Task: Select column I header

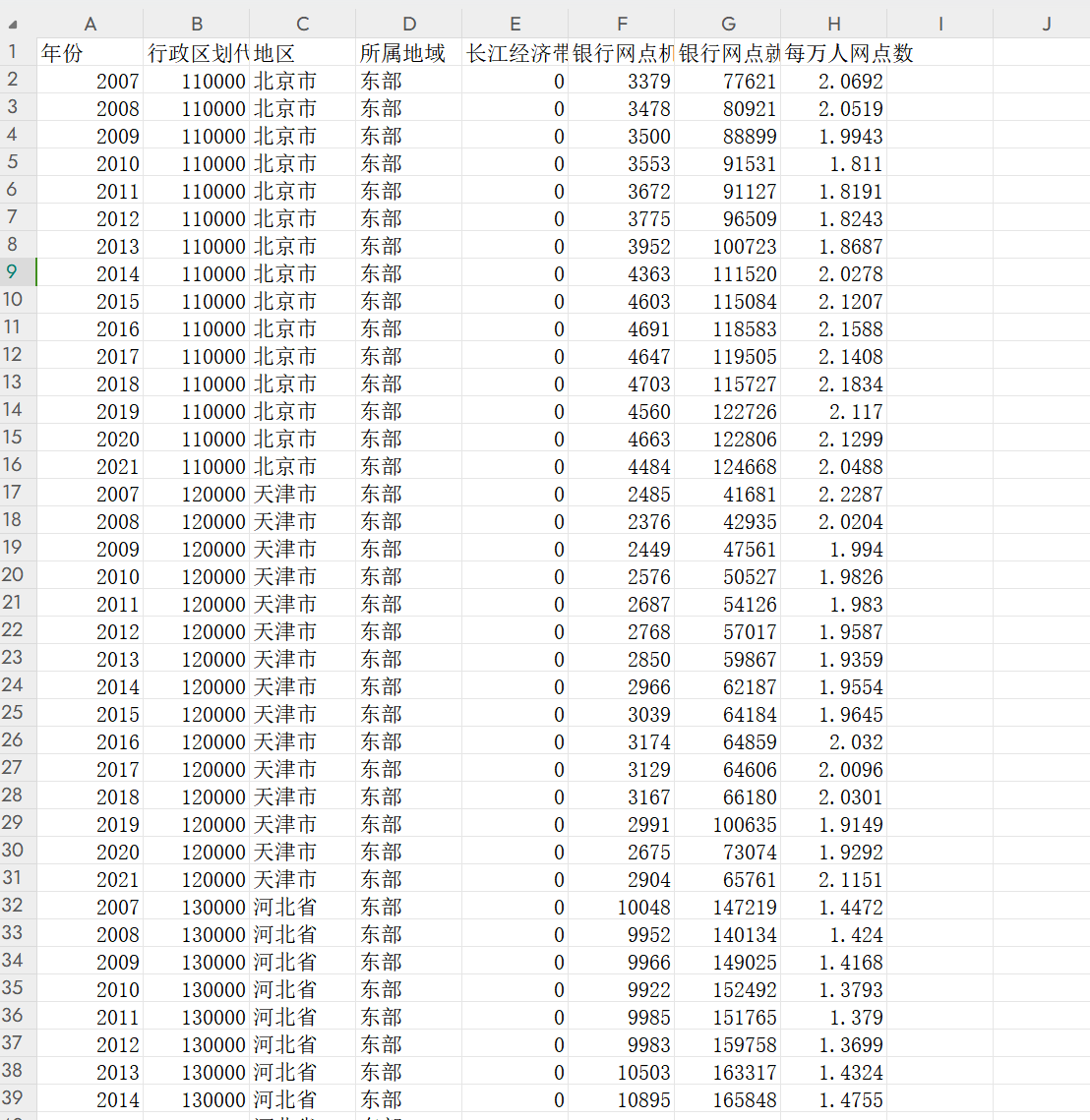Action: pyautogui.click(x=940, y=24)
